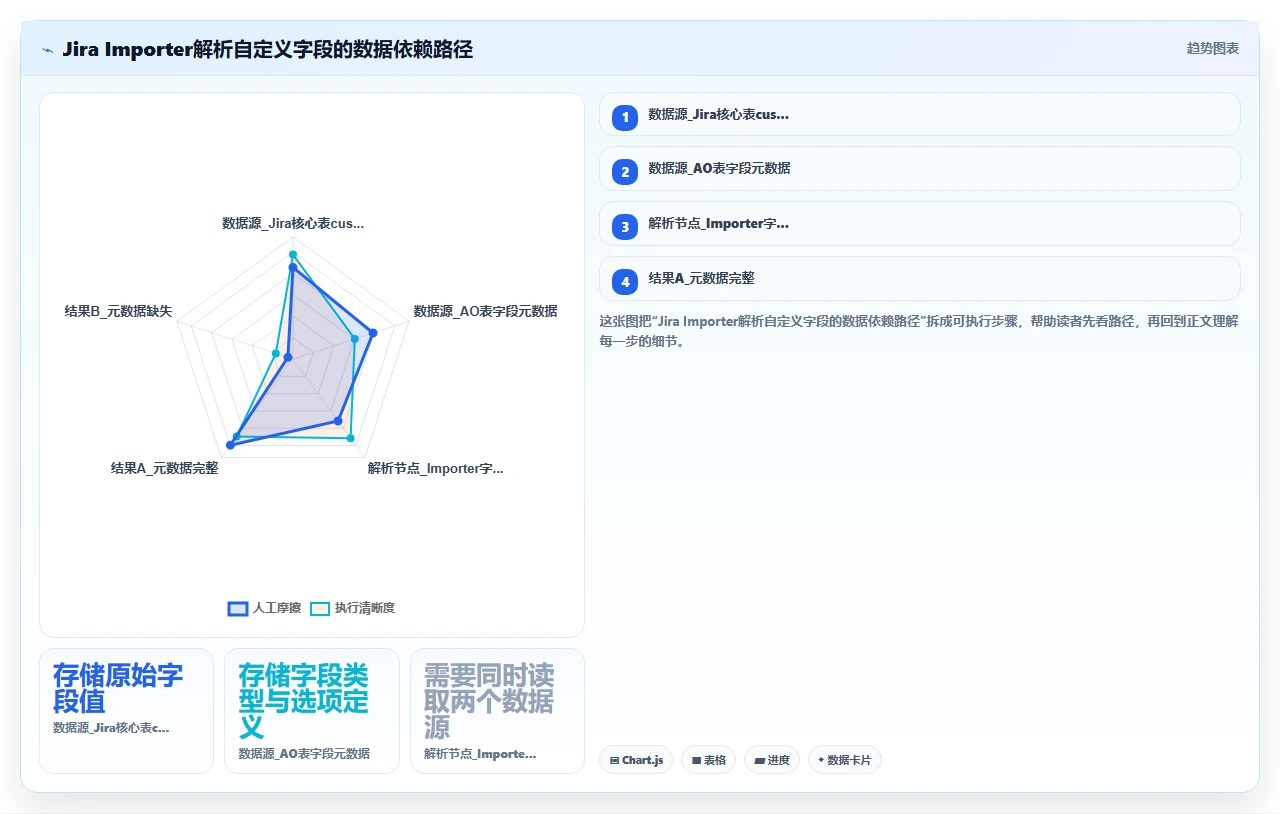Click the 表格 tag
1280x814 pixels.
tap(708, 760)
